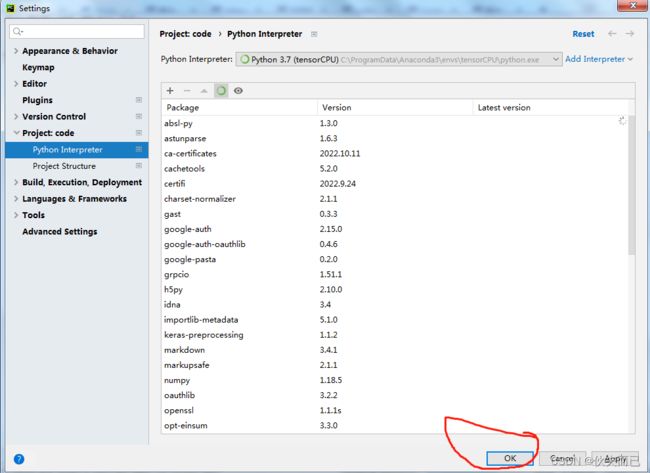
Task: Select the opt-einsum package row
Action: pos(395,426)
